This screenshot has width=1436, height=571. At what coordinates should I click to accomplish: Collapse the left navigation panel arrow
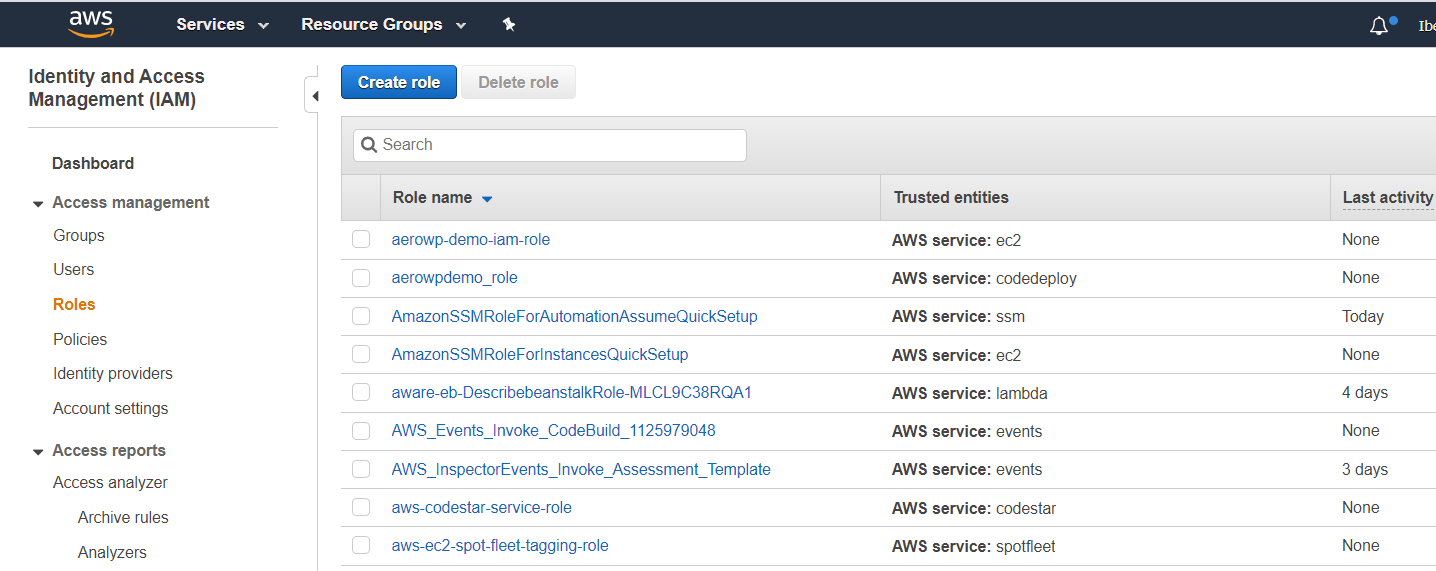coord(314,97)
